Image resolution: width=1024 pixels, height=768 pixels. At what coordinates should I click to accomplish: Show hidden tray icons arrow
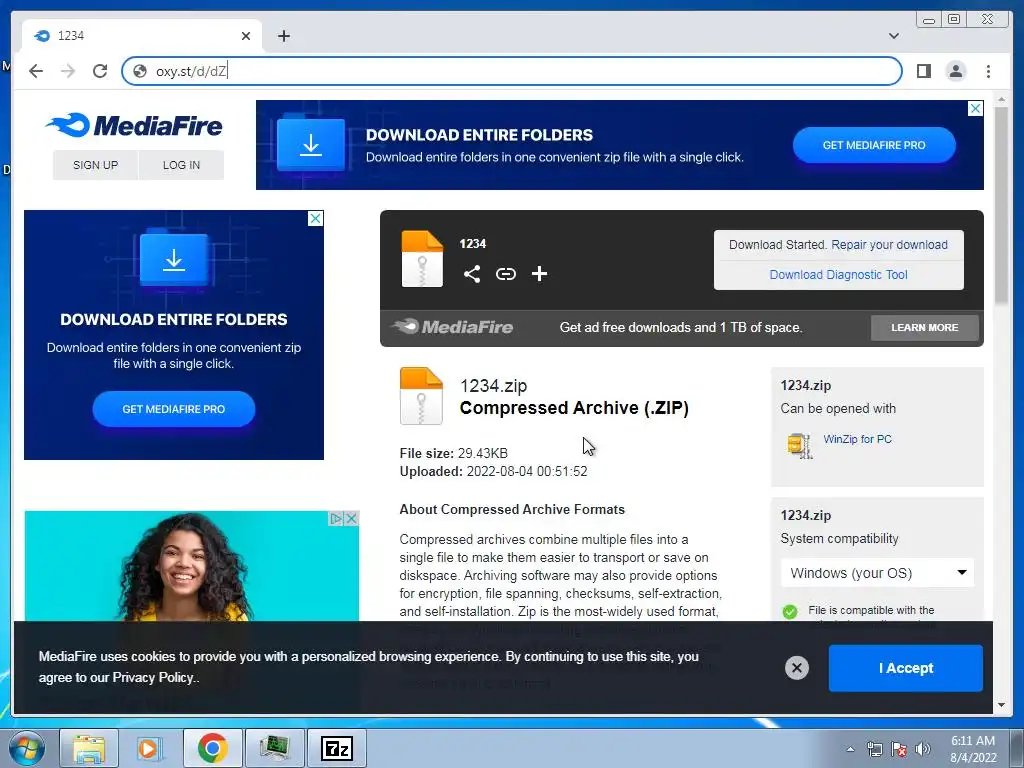coord(850,749)
